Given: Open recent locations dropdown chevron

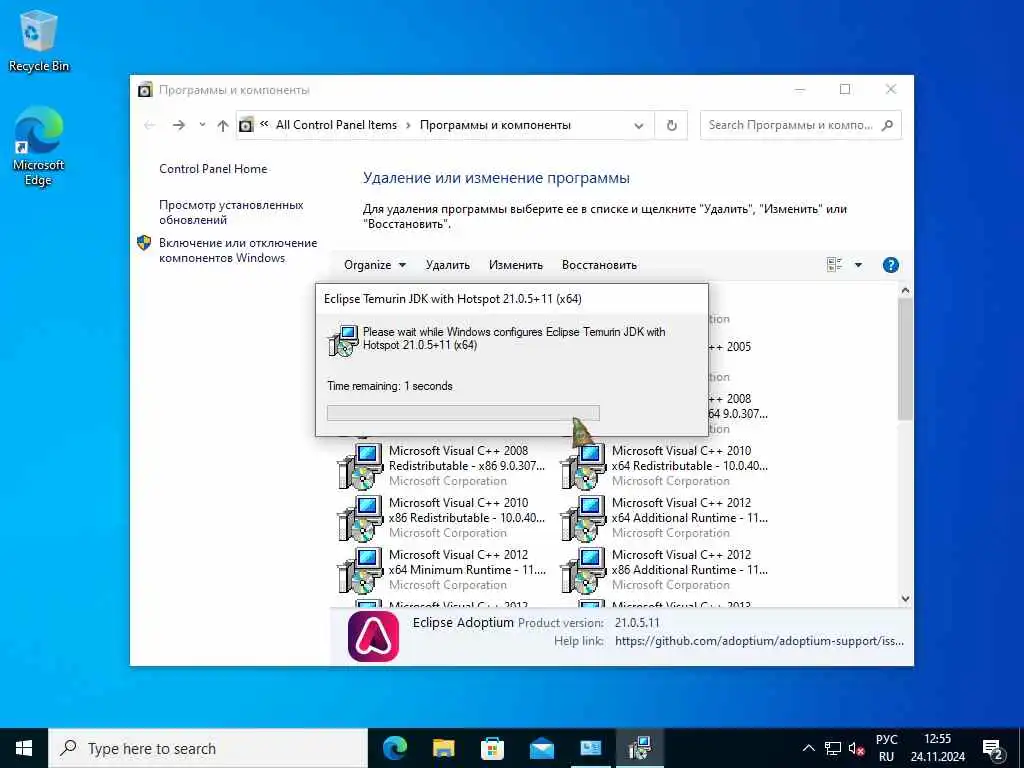Looking at the screenshot, I should [202, 125].
